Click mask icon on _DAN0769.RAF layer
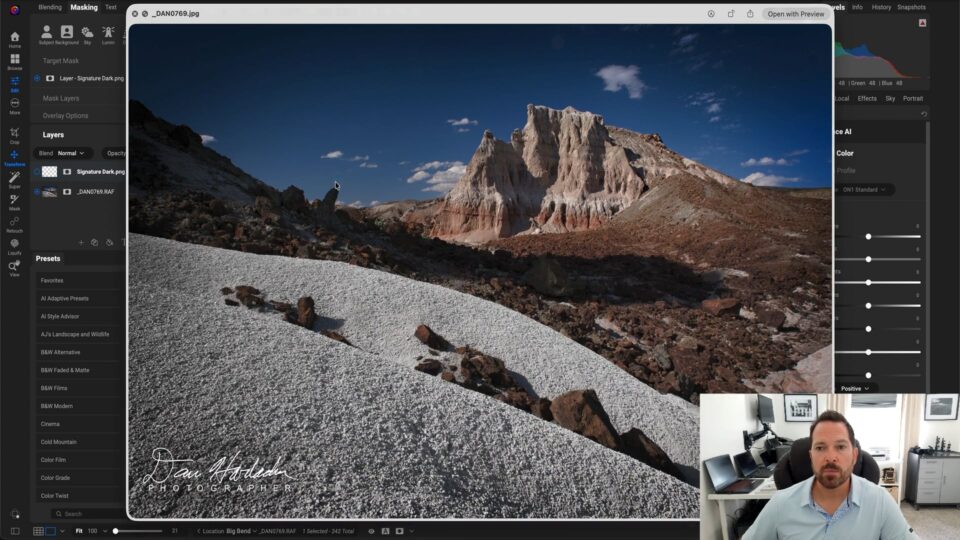This screenshot has width=960, height=540. 67,192
